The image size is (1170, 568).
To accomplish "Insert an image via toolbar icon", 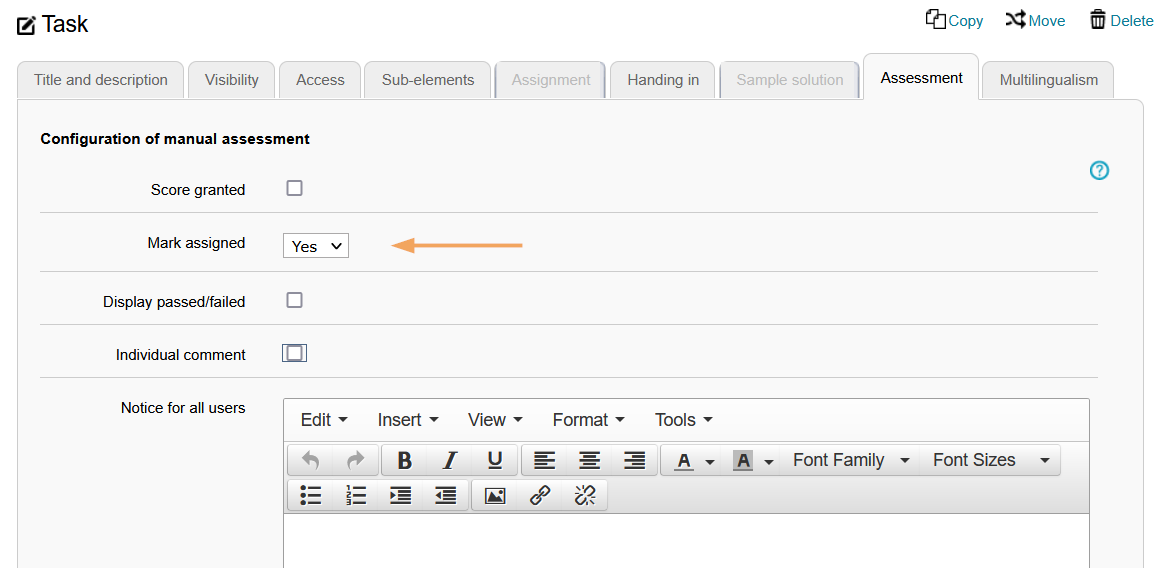I will pos(495,495).
